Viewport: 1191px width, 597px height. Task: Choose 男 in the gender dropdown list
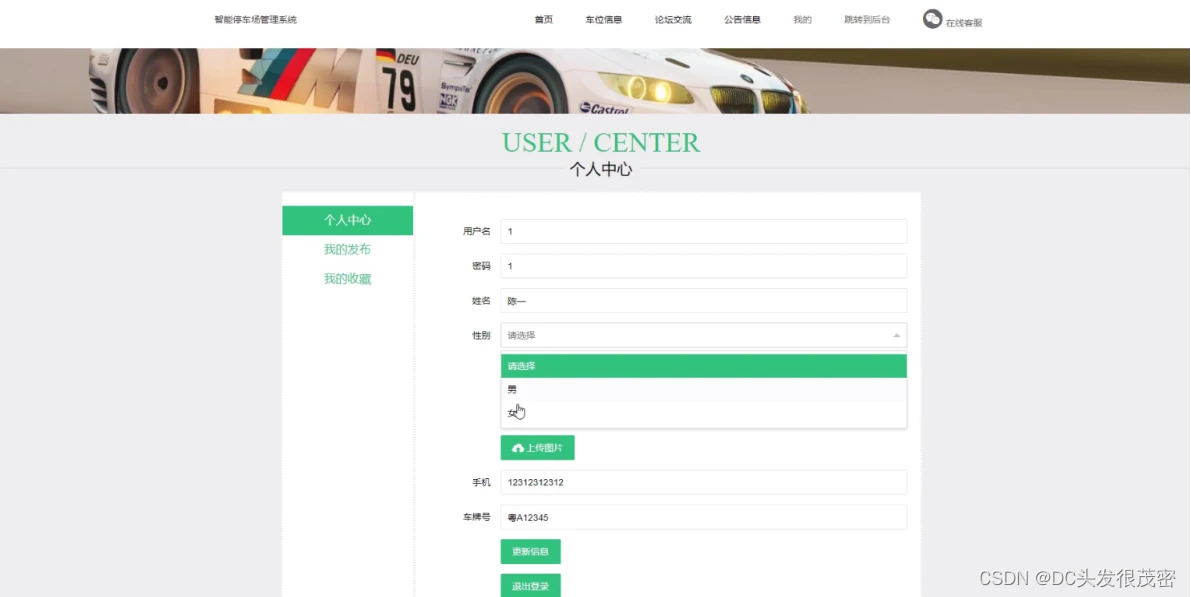703,390
